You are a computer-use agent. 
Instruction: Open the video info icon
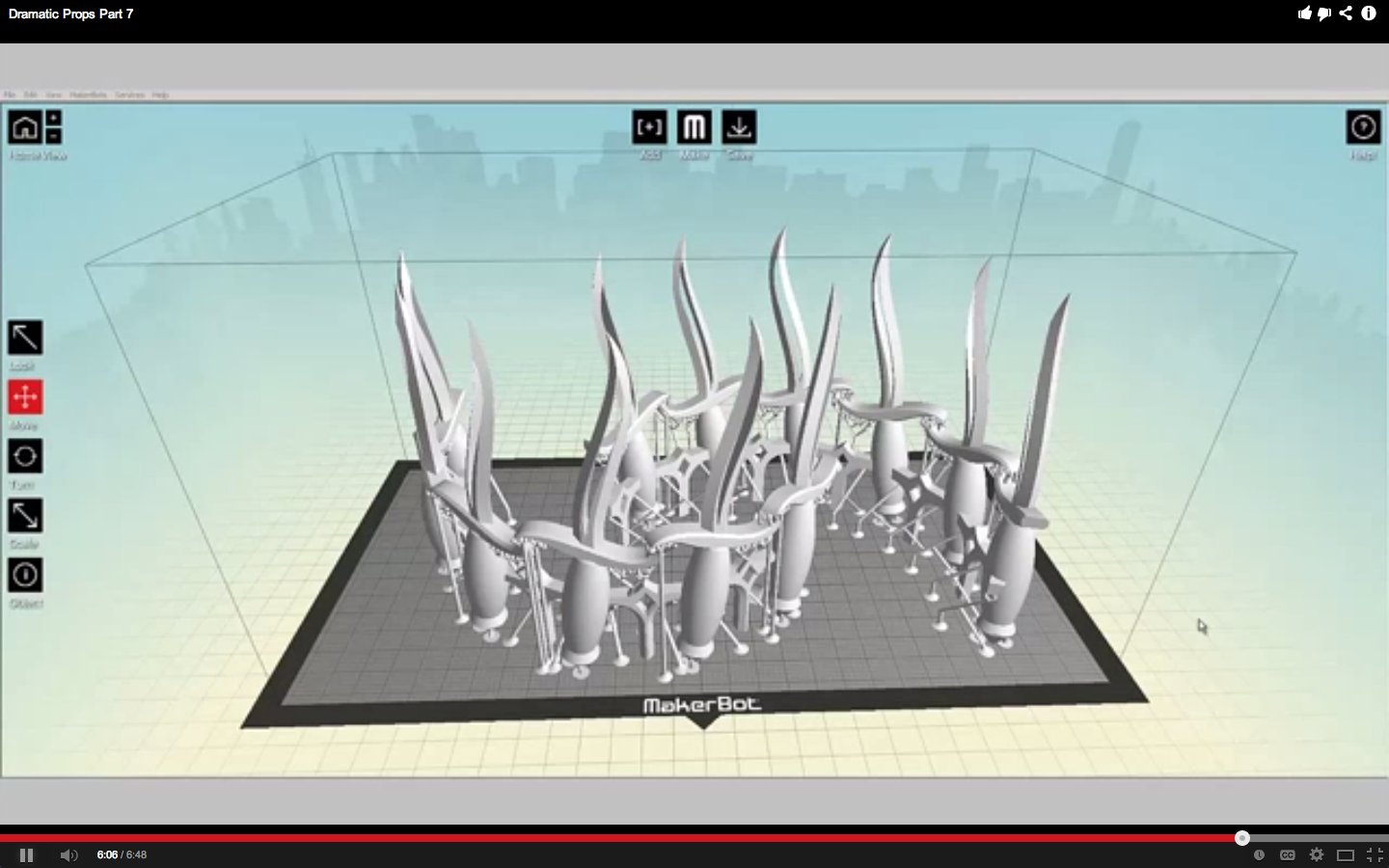[x=1369, y=14]
